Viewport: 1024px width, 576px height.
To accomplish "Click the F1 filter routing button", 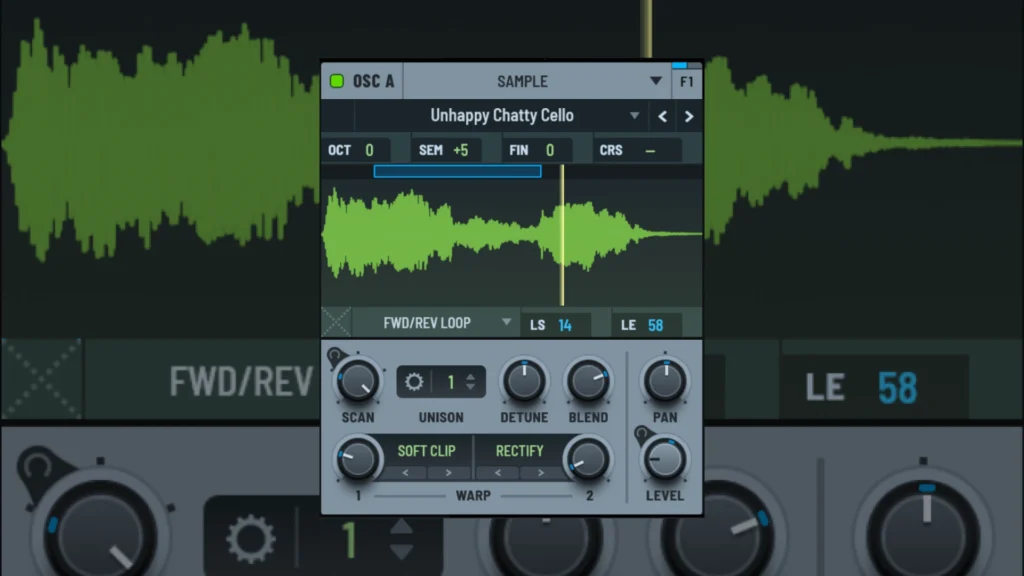I will [686, 82].
